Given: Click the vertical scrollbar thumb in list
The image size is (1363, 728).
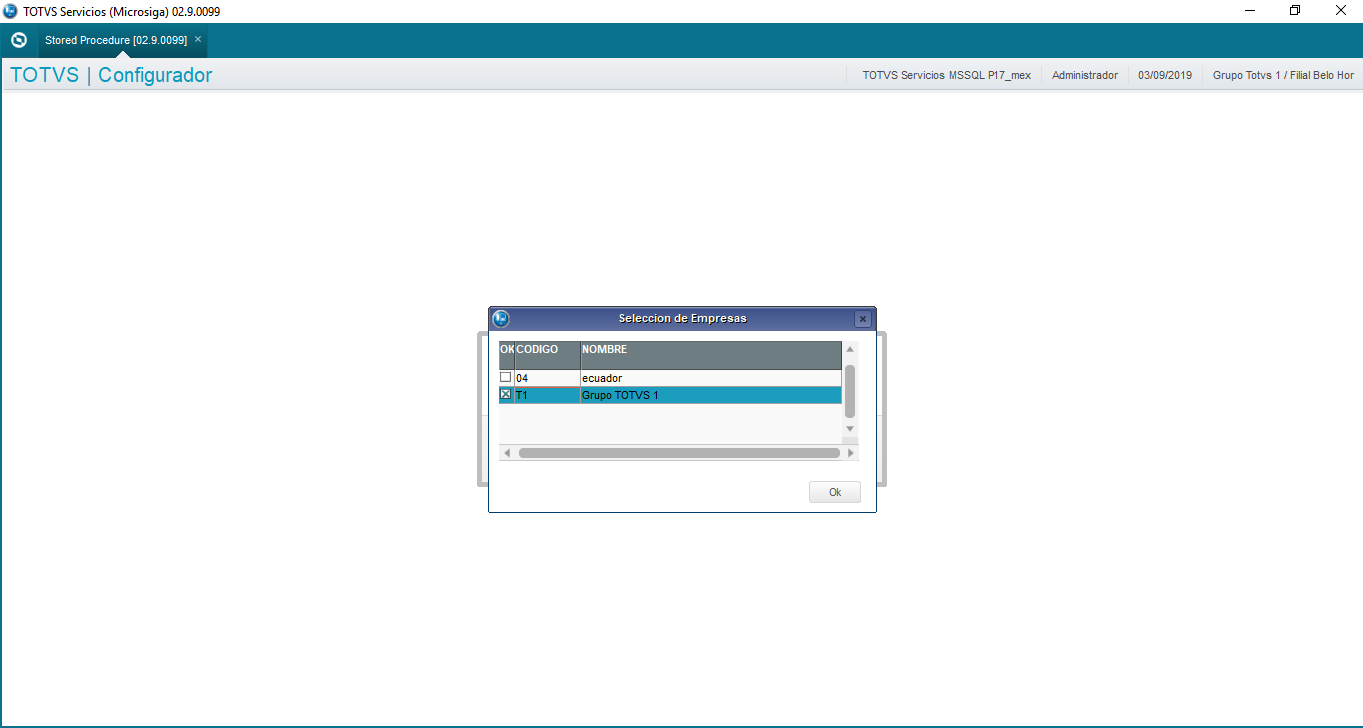Looking at the screenshot, I should click(850, 391).
